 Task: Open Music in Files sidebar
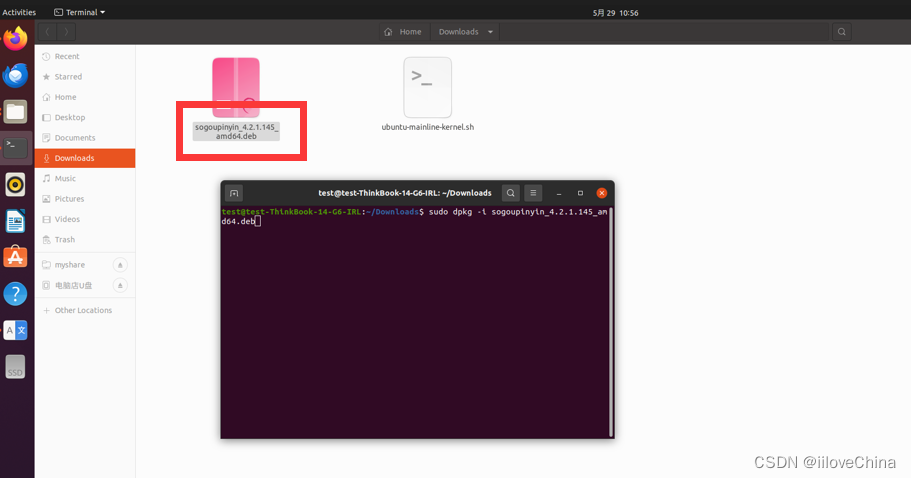[85, 178]
